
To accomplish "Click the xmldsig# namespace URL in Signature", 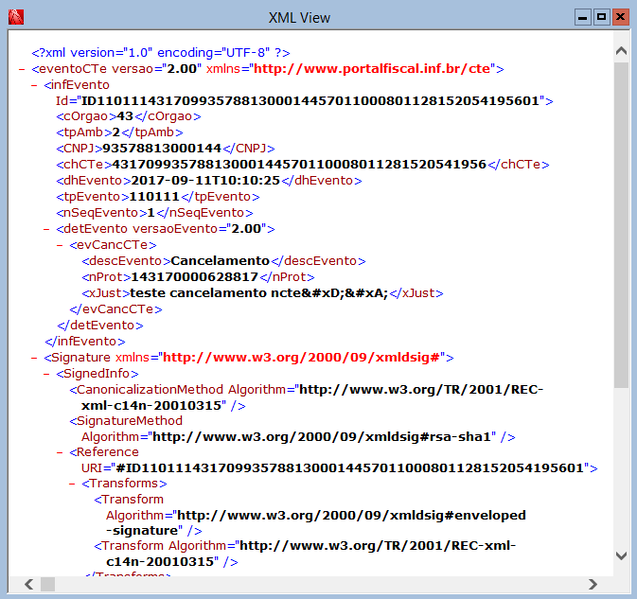I will click(x=301, y=357).
